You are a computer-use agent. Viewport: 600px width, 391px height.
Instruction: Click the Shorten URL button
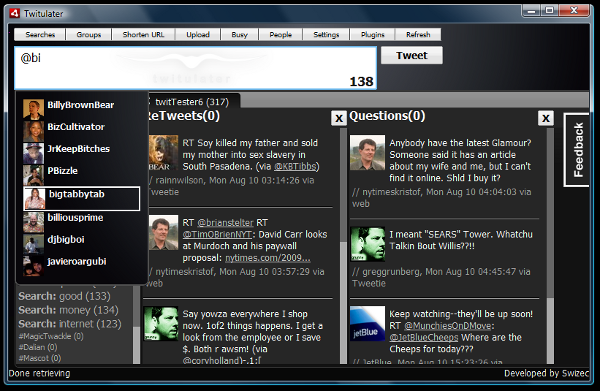click(x=143, y=34)
